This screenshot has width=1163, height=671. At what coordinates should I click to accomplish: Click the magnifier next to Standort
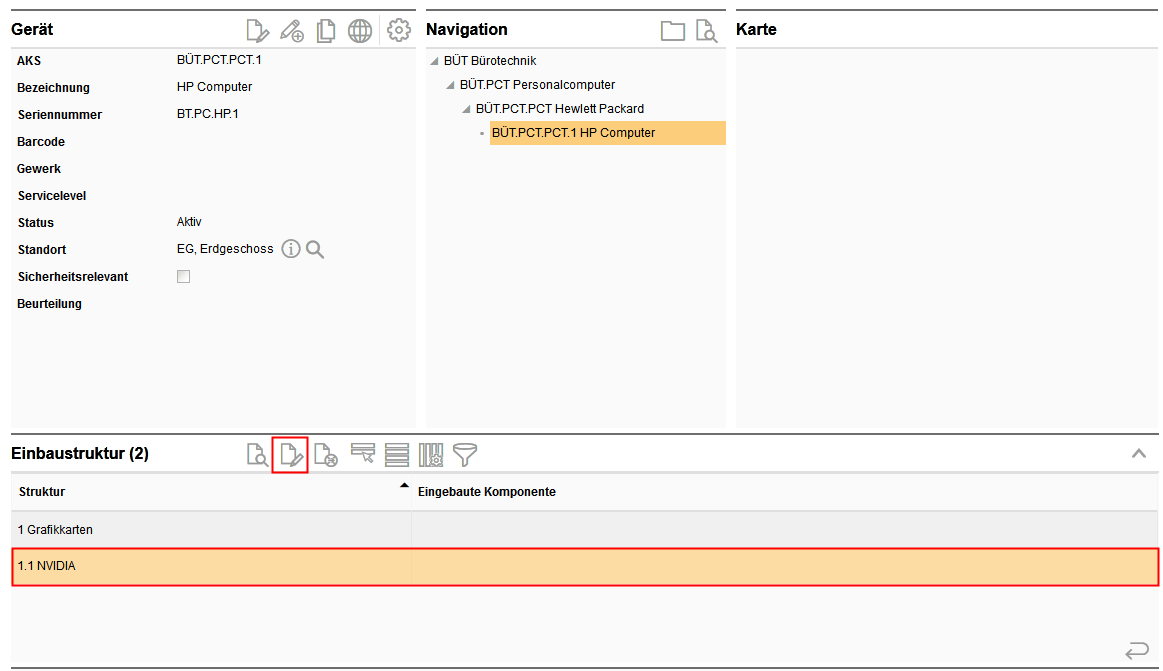coord(315,249)
